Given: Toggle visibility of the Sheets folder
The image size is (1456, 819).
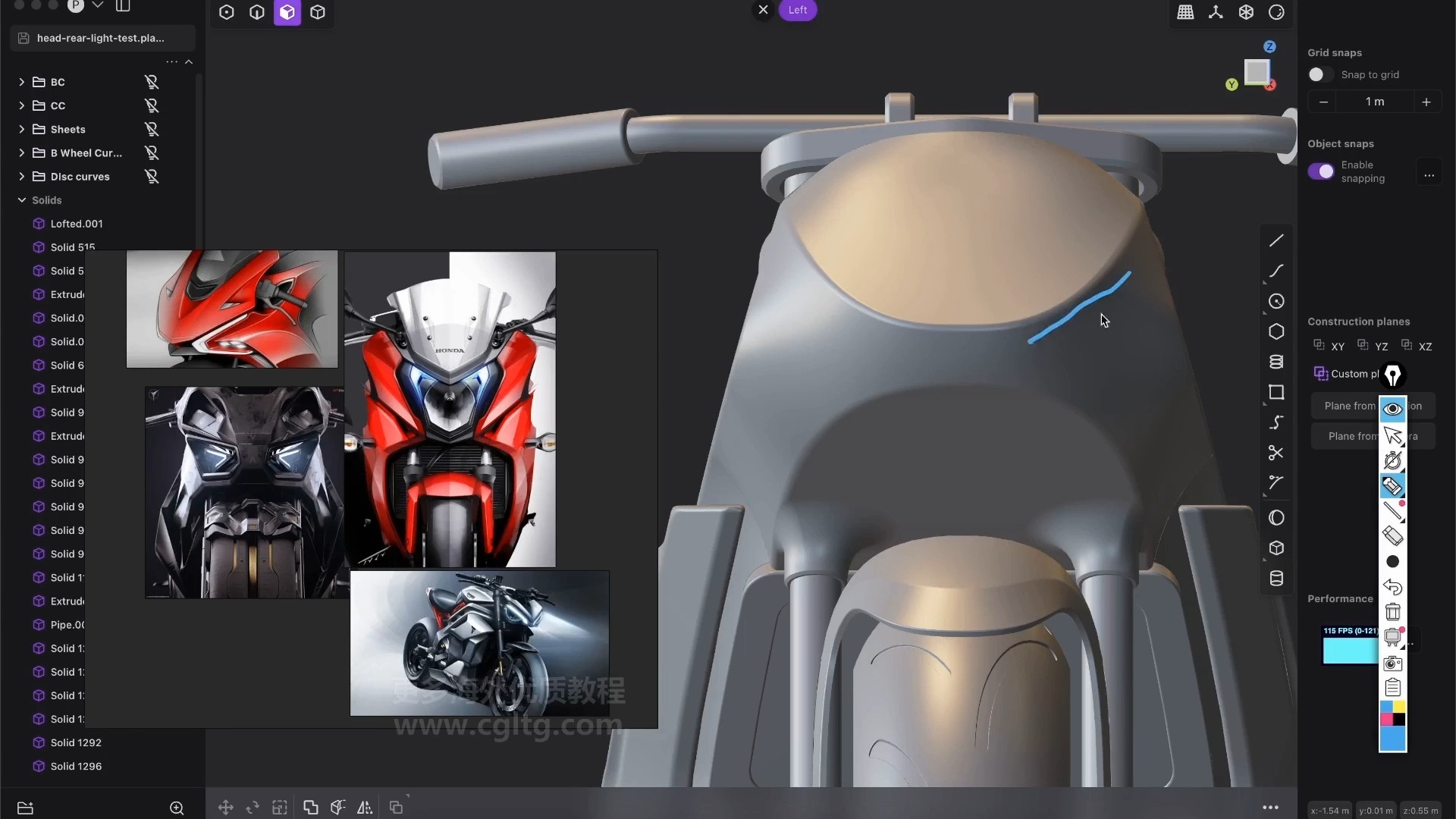Looking at the screenshot, I should (x=152, y=130).
